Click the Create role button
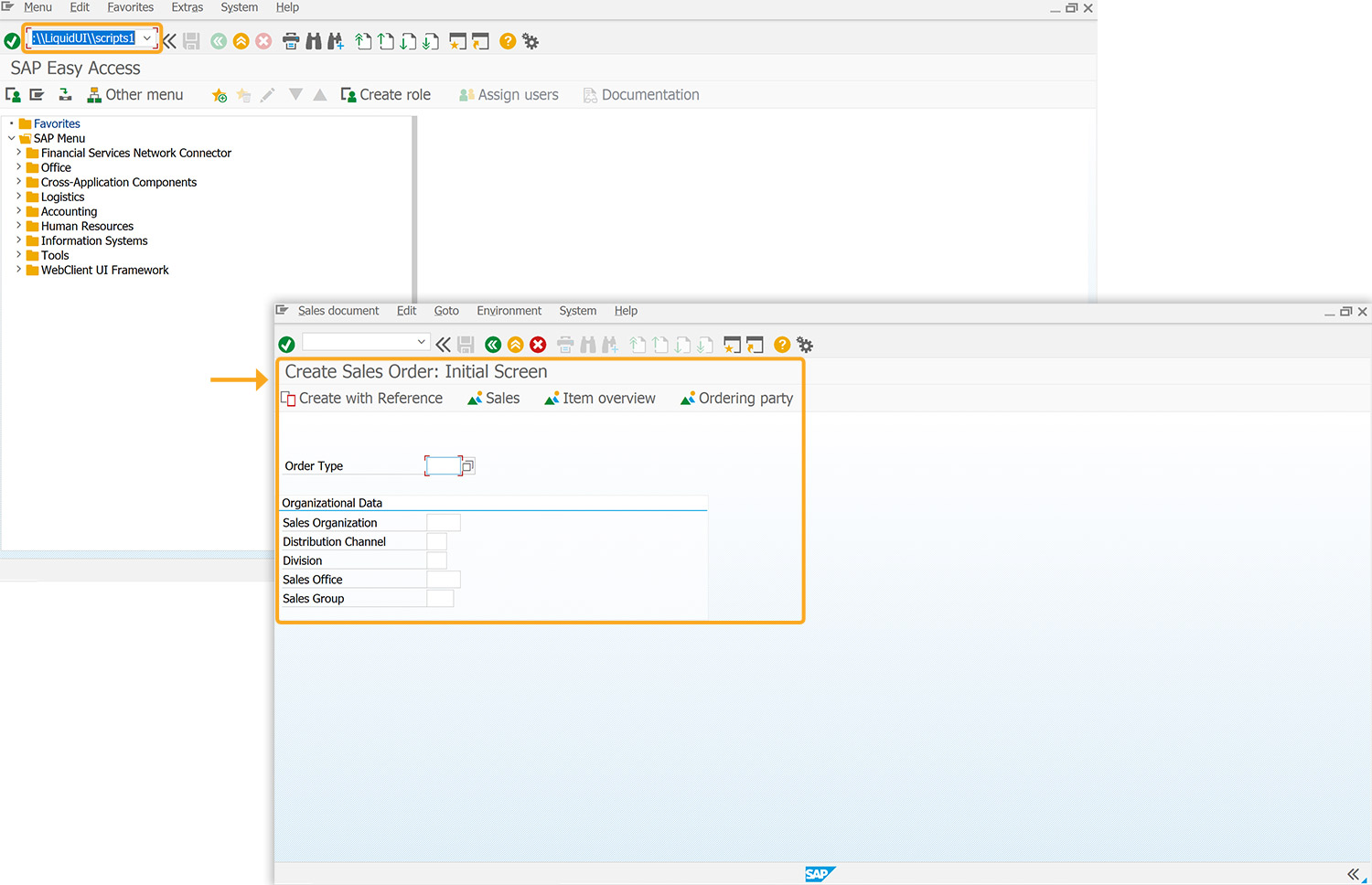This screenshot has width=1372, height=885. pyautogui.click(x=386, y=95)
